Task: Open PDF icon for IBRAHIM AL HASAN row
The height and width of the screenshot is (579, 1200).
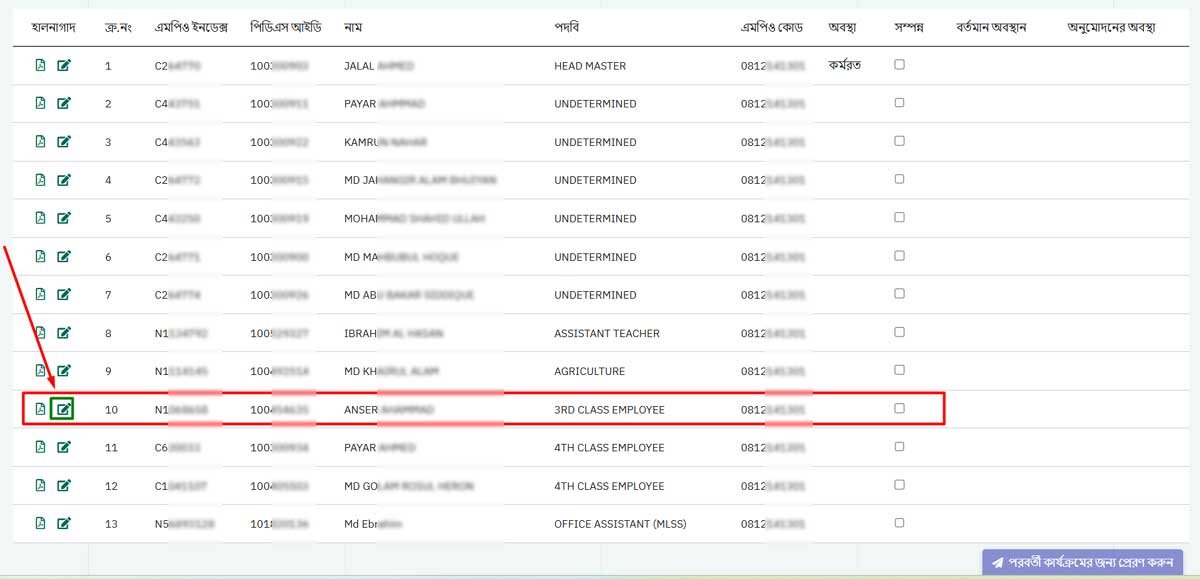Action: point(41,333)
